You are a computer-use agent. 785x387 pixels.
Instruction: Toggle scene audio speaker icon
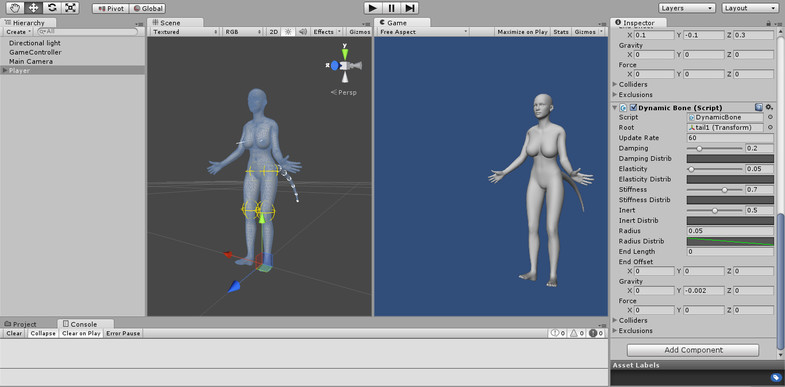(x=302, y=32)
